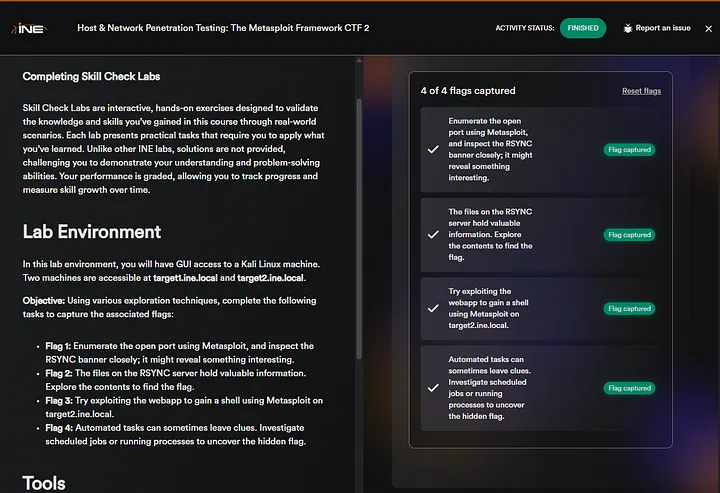Click the 'Try exploiting the webapp' flag card text
The width and height of the screenshot is (720, 493).
(x=488, y=308)
